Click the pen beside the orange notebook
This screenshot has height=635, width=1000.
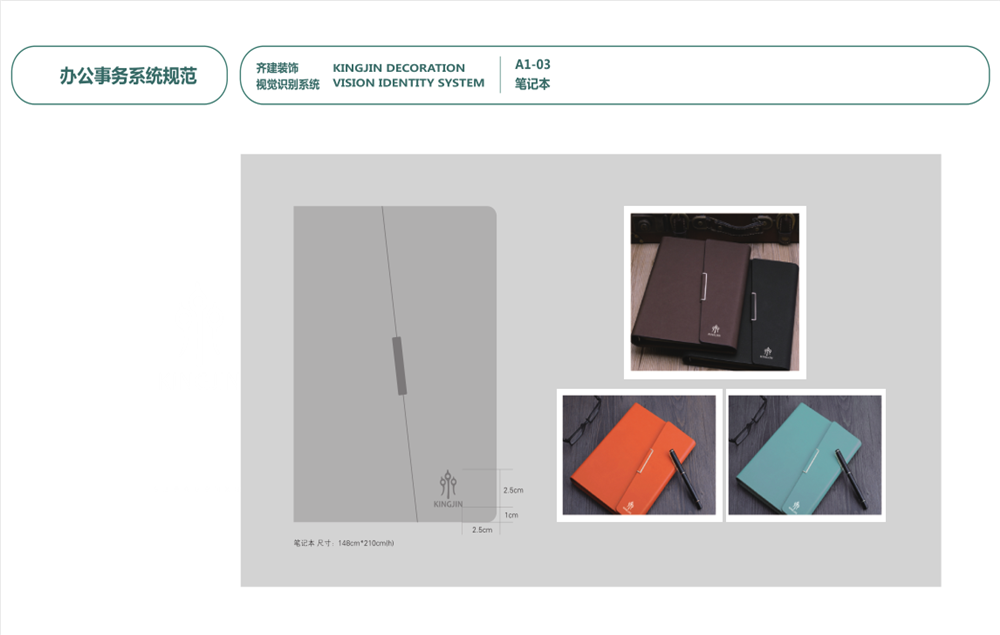click(x=686, y=479)
